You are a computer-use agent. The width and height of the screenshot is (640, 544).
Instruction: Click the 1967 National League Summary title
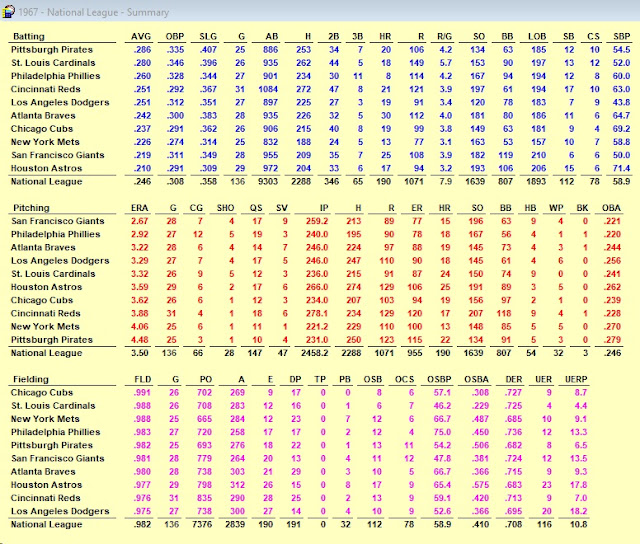[x=93, y=12]
